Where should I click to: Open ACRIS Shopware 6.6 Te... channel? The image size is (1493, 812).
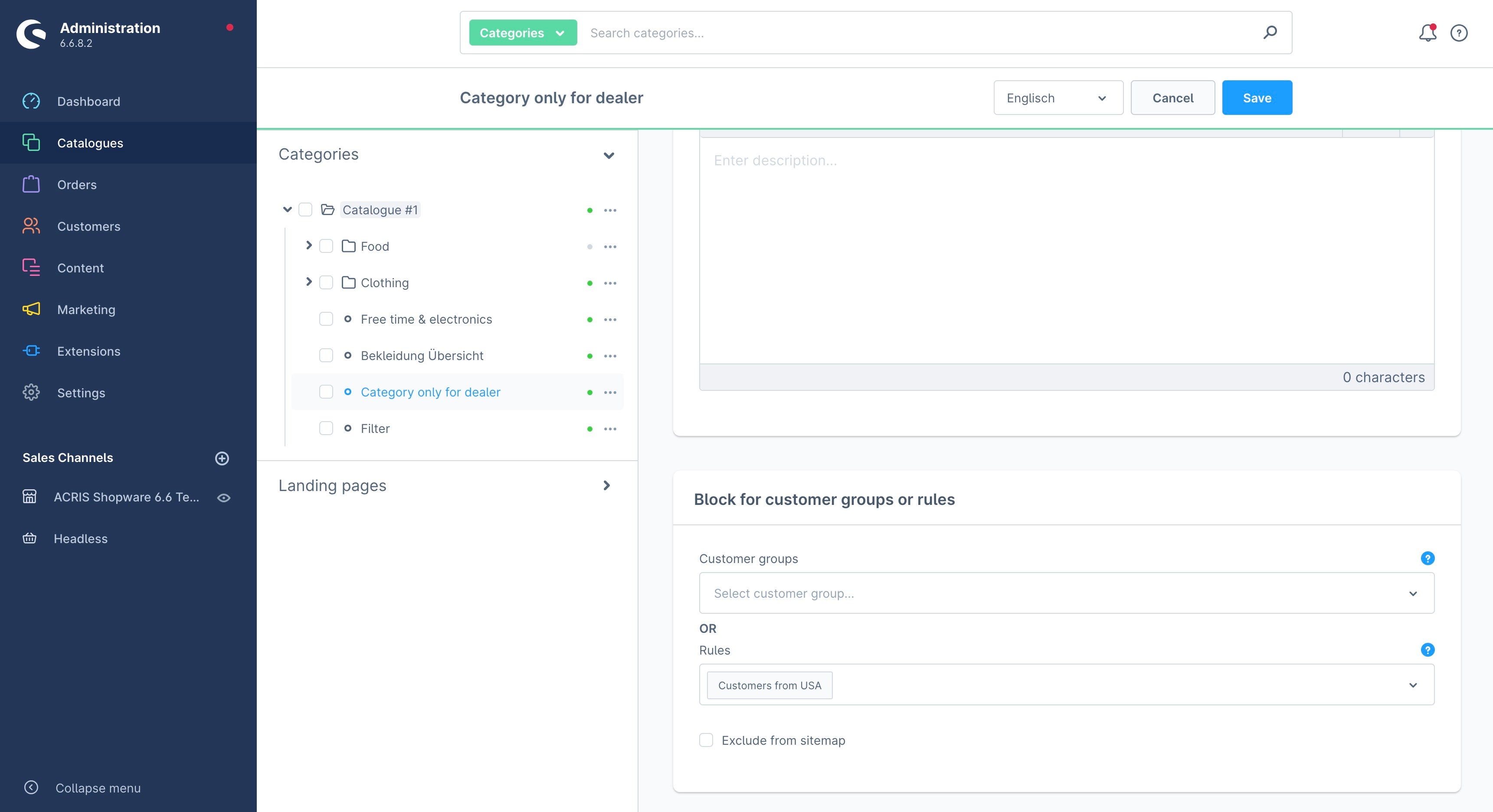tap(126, 497)
